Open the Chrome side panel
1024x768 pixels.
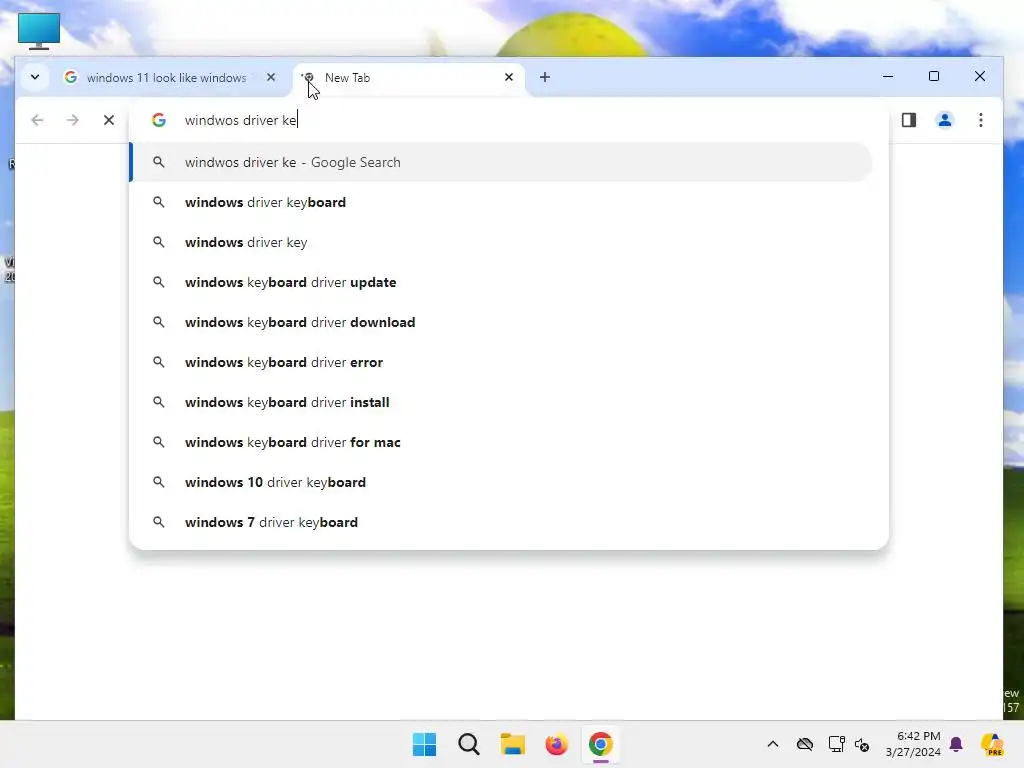908,120
